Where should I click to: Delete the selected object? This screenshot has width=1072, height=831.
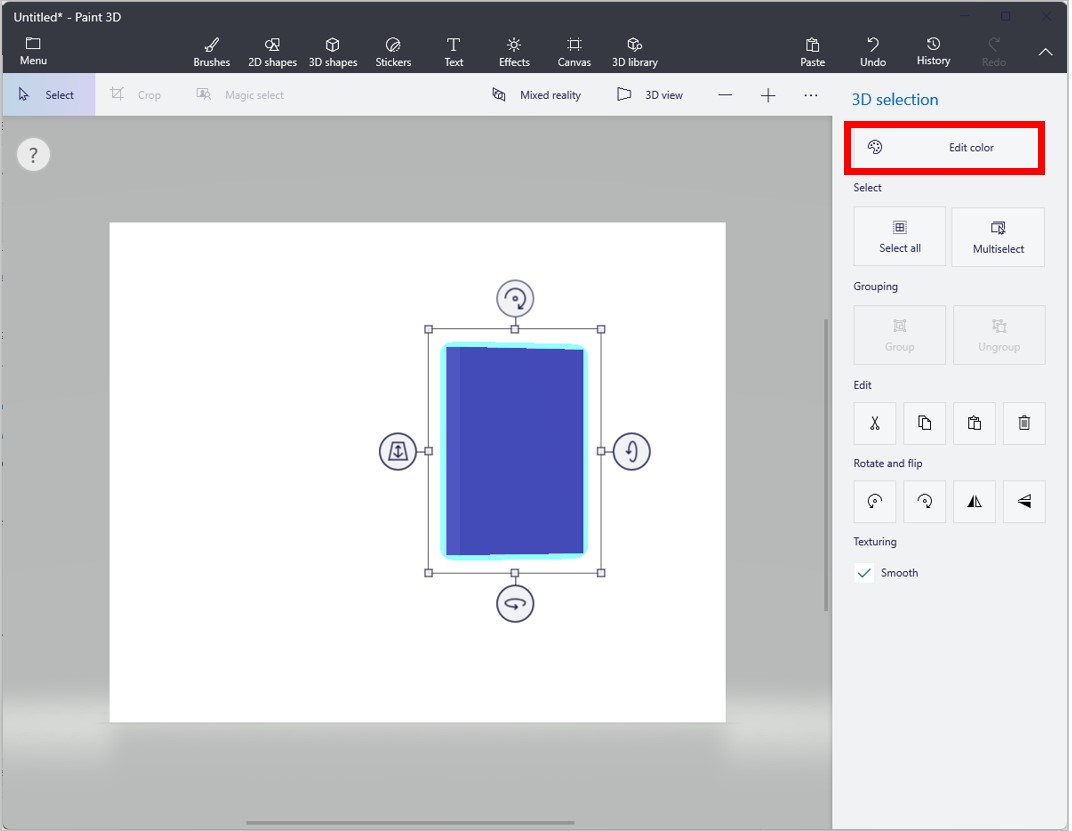click(x=1024, y=423)
